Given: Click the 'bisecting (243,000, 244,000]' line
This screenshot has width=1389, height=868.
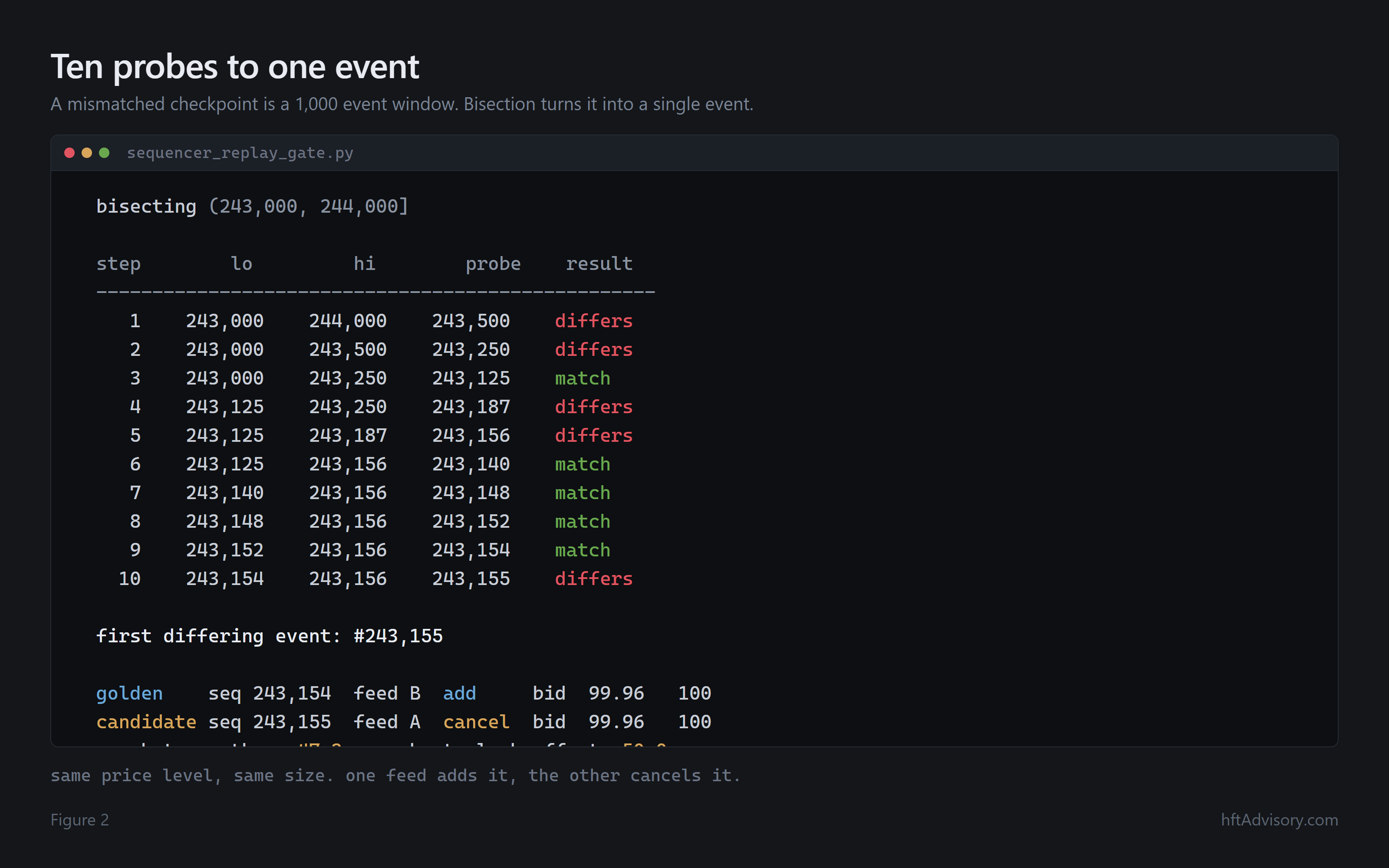Looking at the screenshot, I should click(x=253, y=206).
